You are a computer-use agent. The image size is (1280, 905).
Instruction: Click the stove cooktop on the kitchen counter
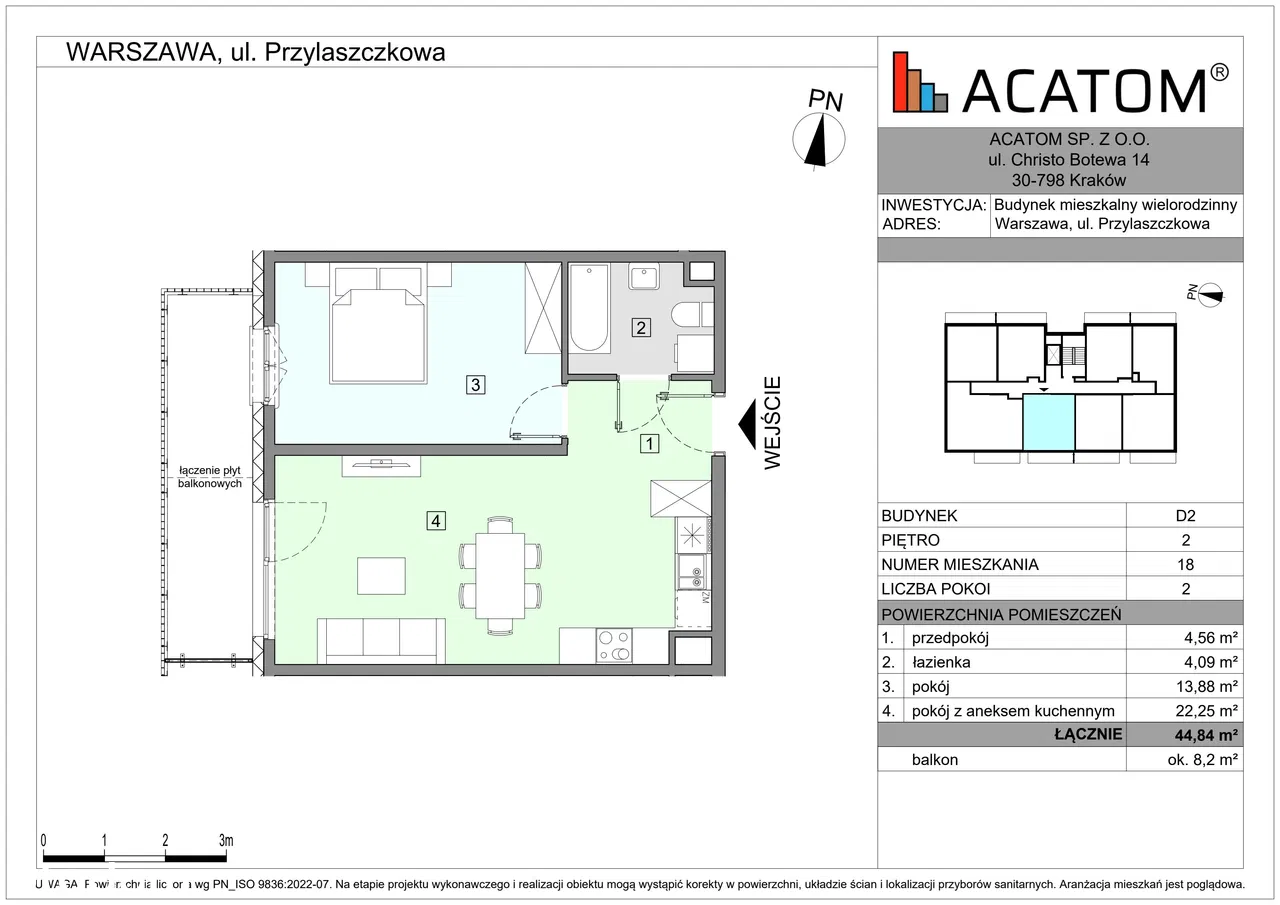613,645
